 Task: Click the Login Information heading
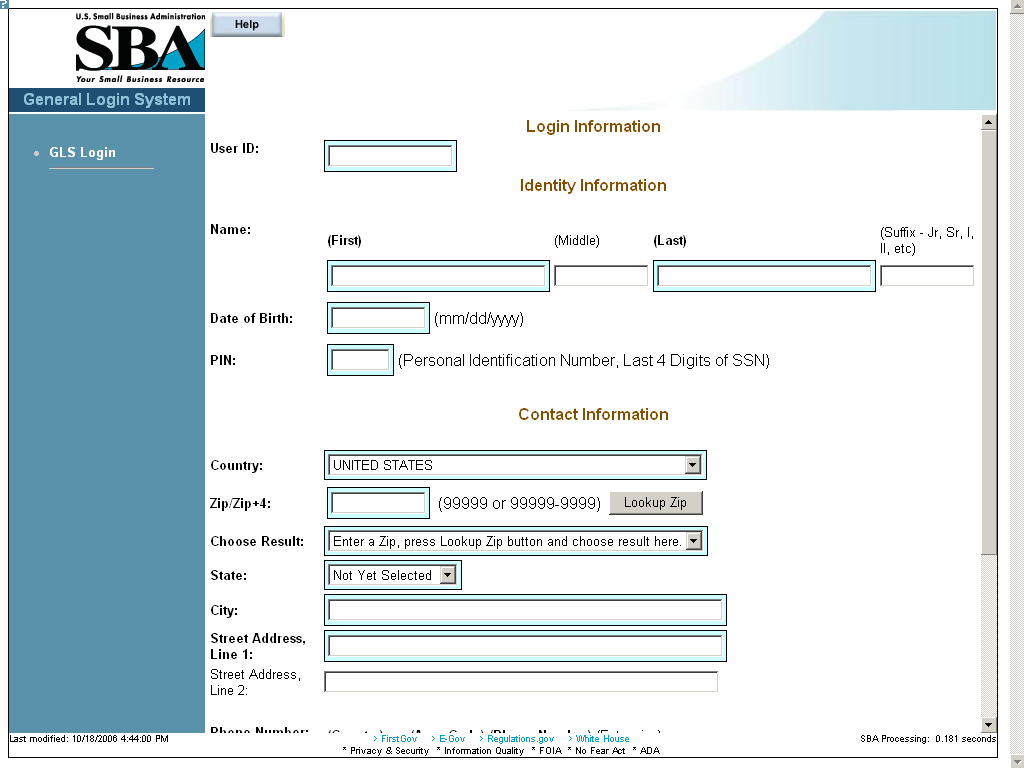point(593,126)
